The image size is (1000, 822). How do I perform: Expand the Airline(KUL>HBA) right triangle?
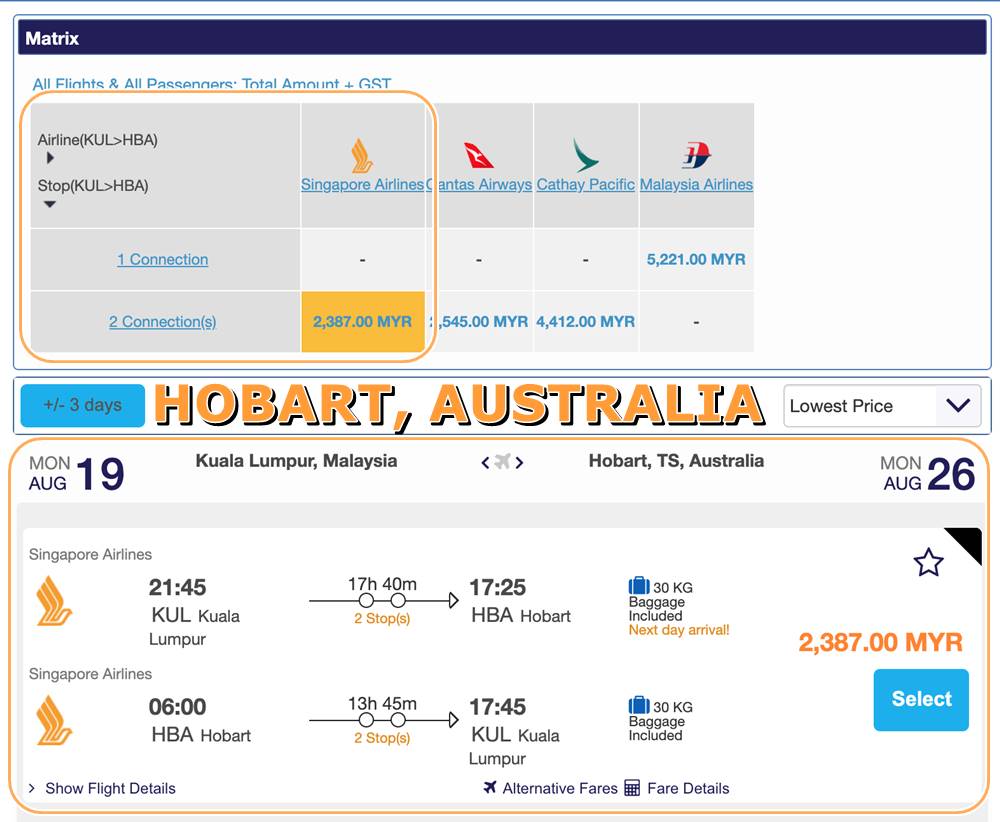click(x=50, y=158)
